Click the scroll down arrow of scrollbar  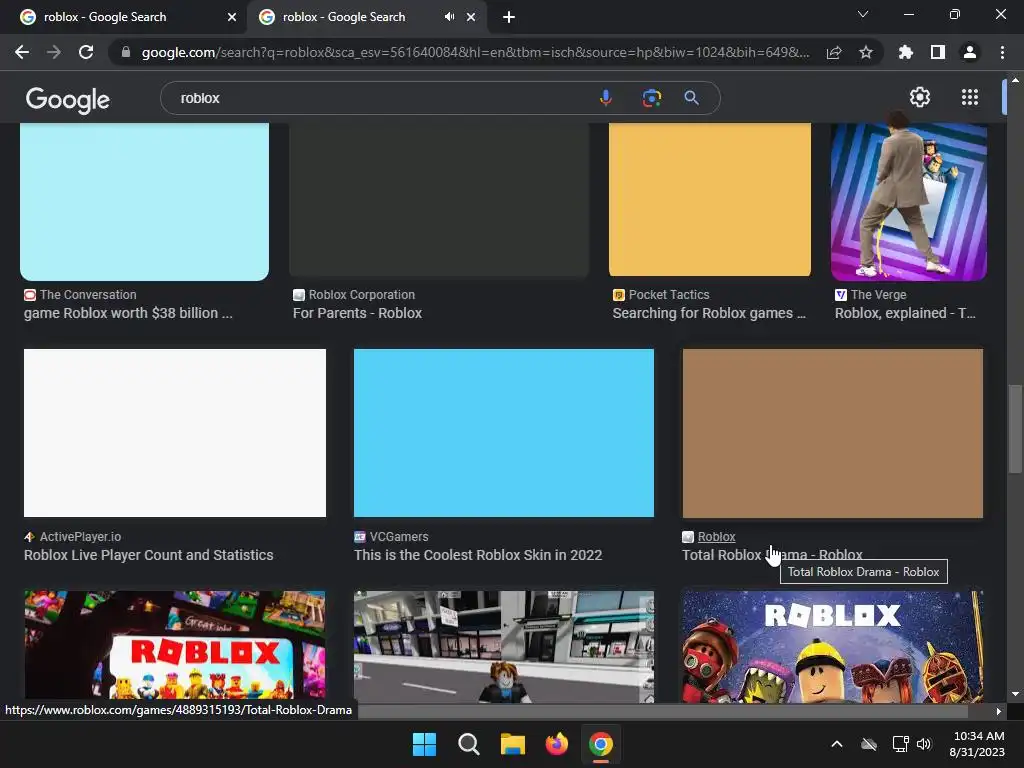(1015, 694)
